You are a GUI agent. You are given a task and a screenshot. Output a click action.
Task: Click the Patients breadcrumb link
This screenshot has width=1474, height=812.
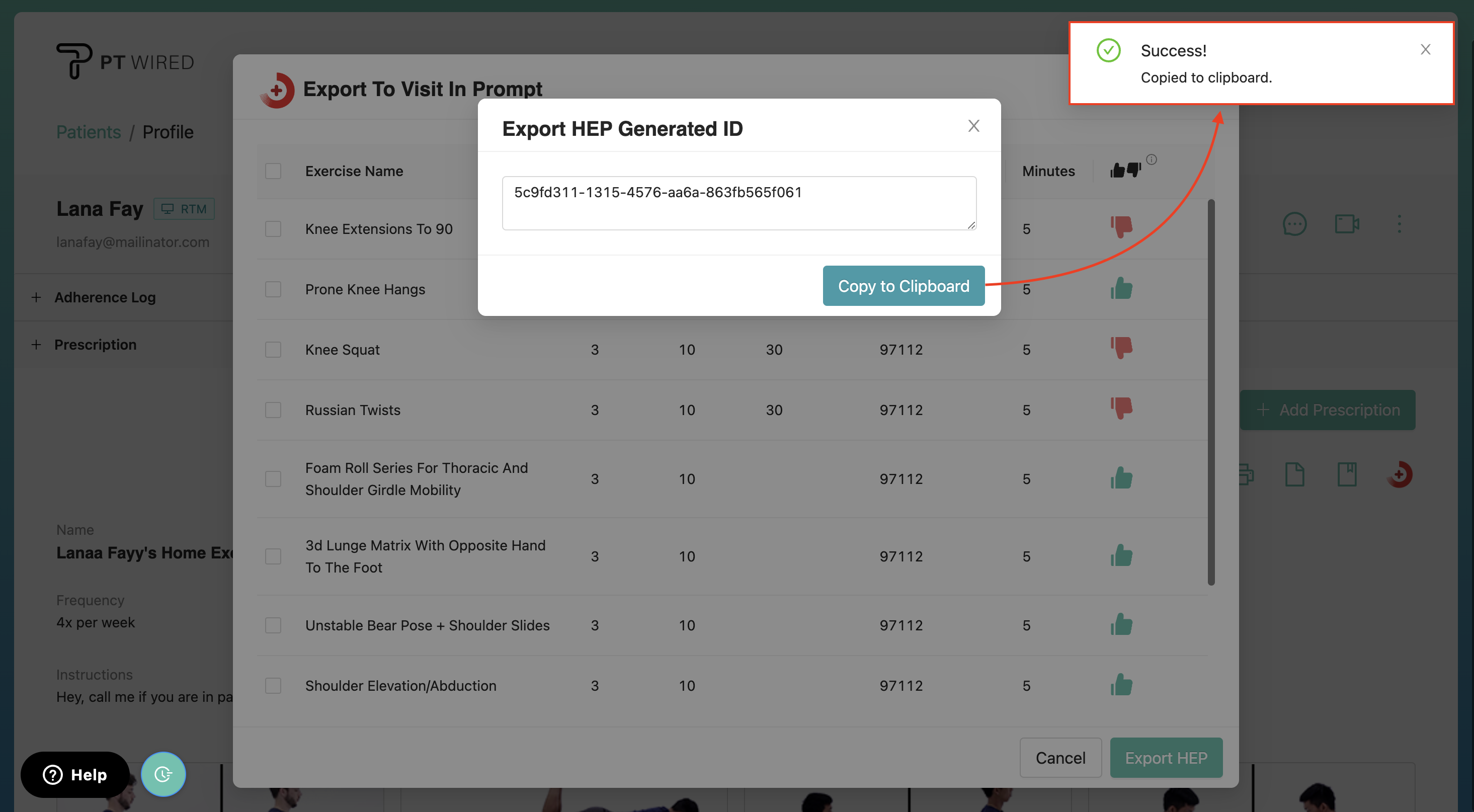pyautogui.click(x=88, y=132)
